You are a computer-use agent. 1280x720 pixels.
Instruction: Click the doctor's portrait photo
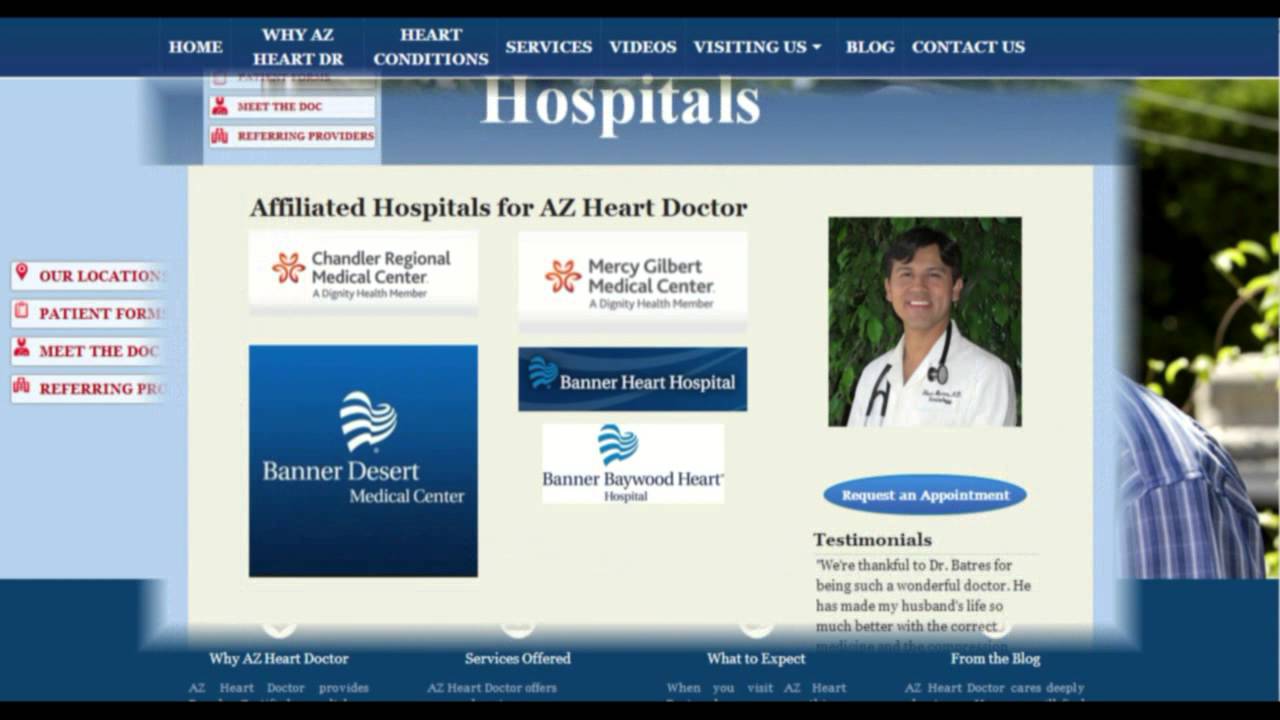coord(925,322)
